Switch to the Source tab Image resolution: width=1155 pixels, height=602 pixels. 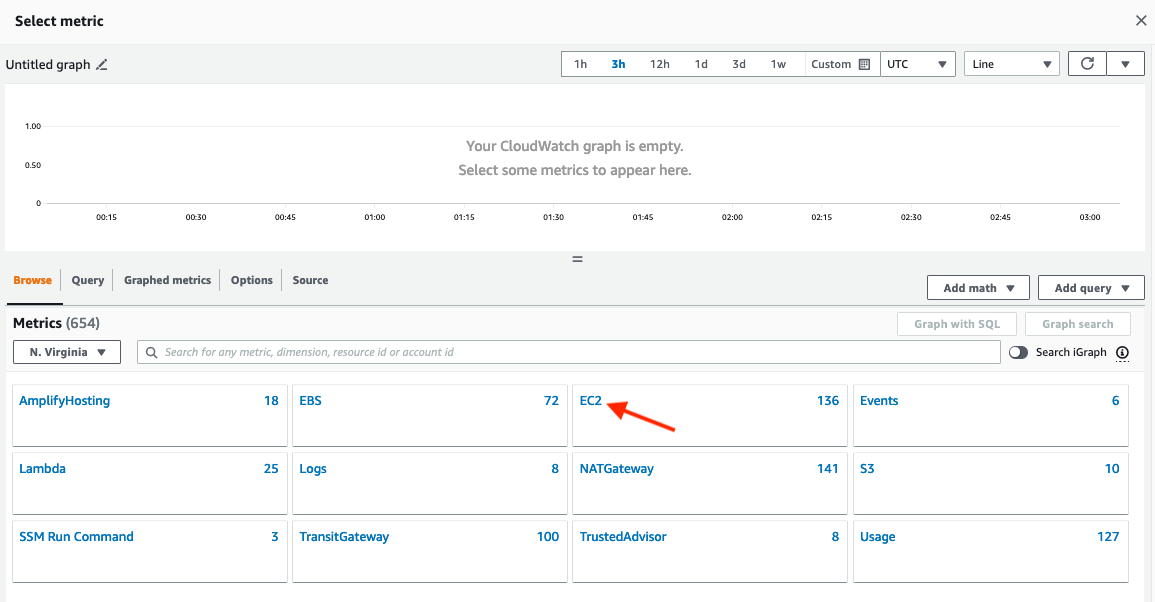point(310,280)
